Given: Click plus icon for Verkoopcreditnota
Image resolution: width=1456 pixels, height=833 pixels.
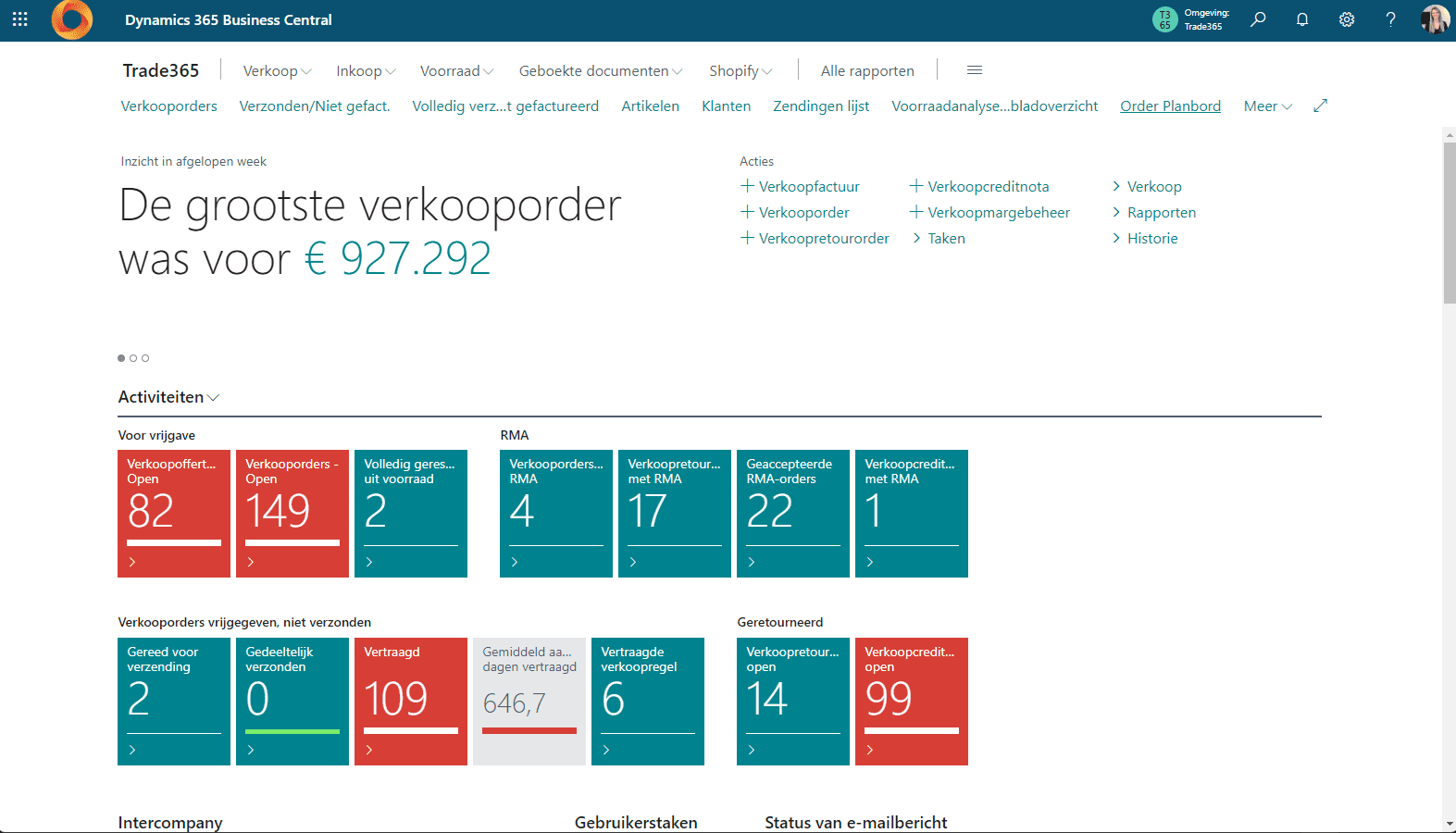Looking at the screenshot, I should click(x=916, y=186).
